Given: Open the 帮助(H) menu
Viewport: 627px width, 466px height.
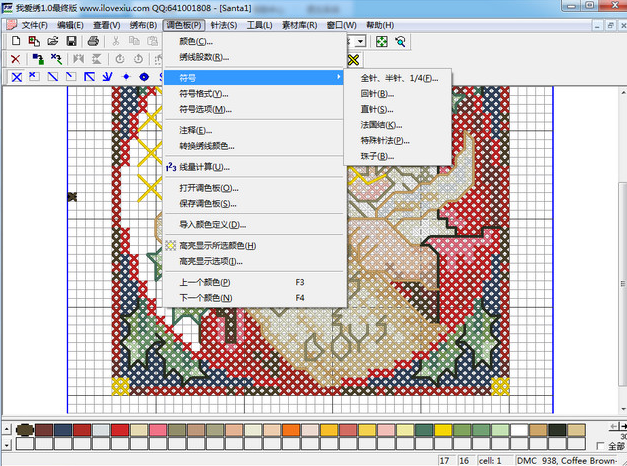Looking at the screenshot, I should pos(380,25).
